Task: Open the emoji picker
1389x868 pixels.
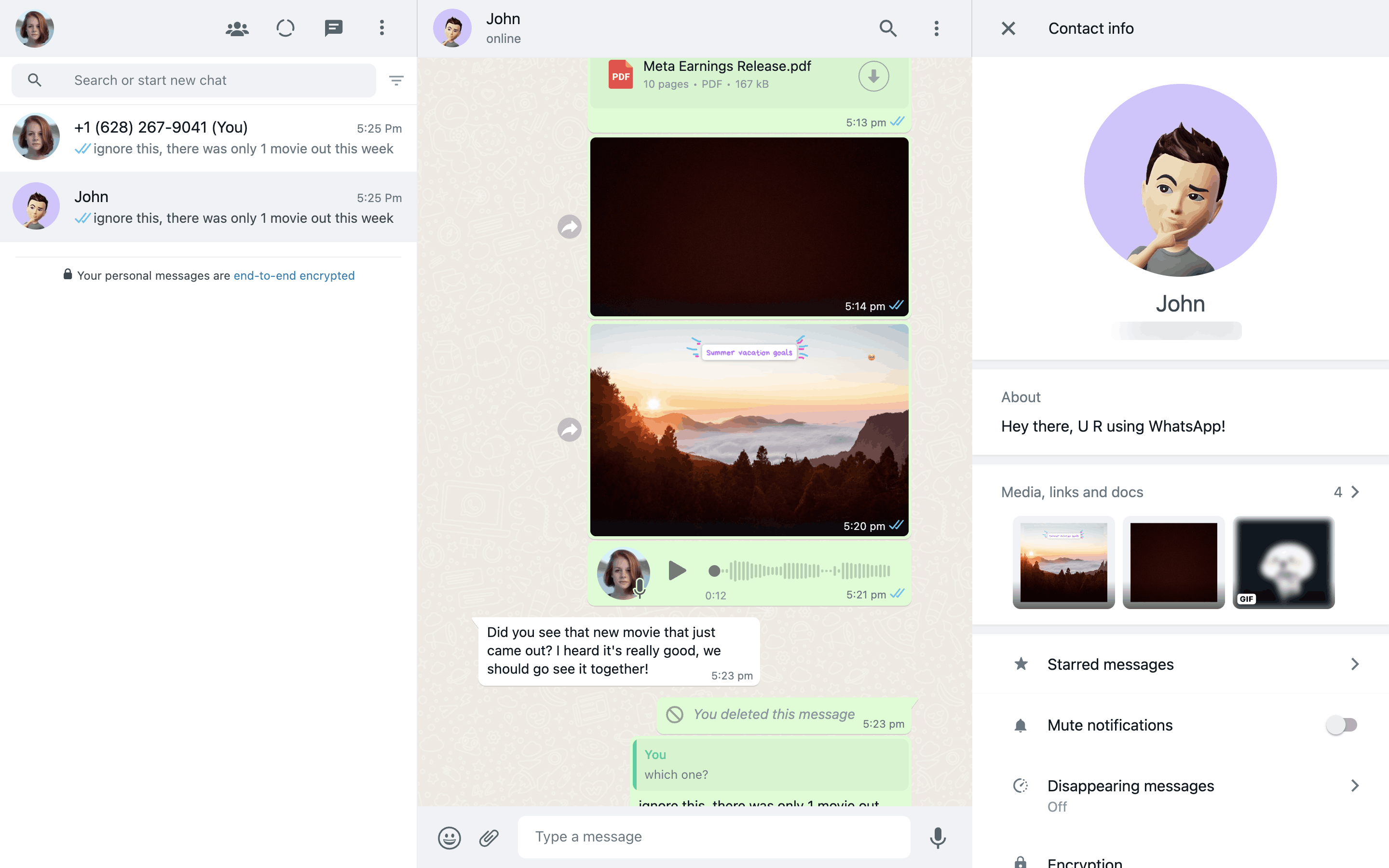Action: (449, 838)
